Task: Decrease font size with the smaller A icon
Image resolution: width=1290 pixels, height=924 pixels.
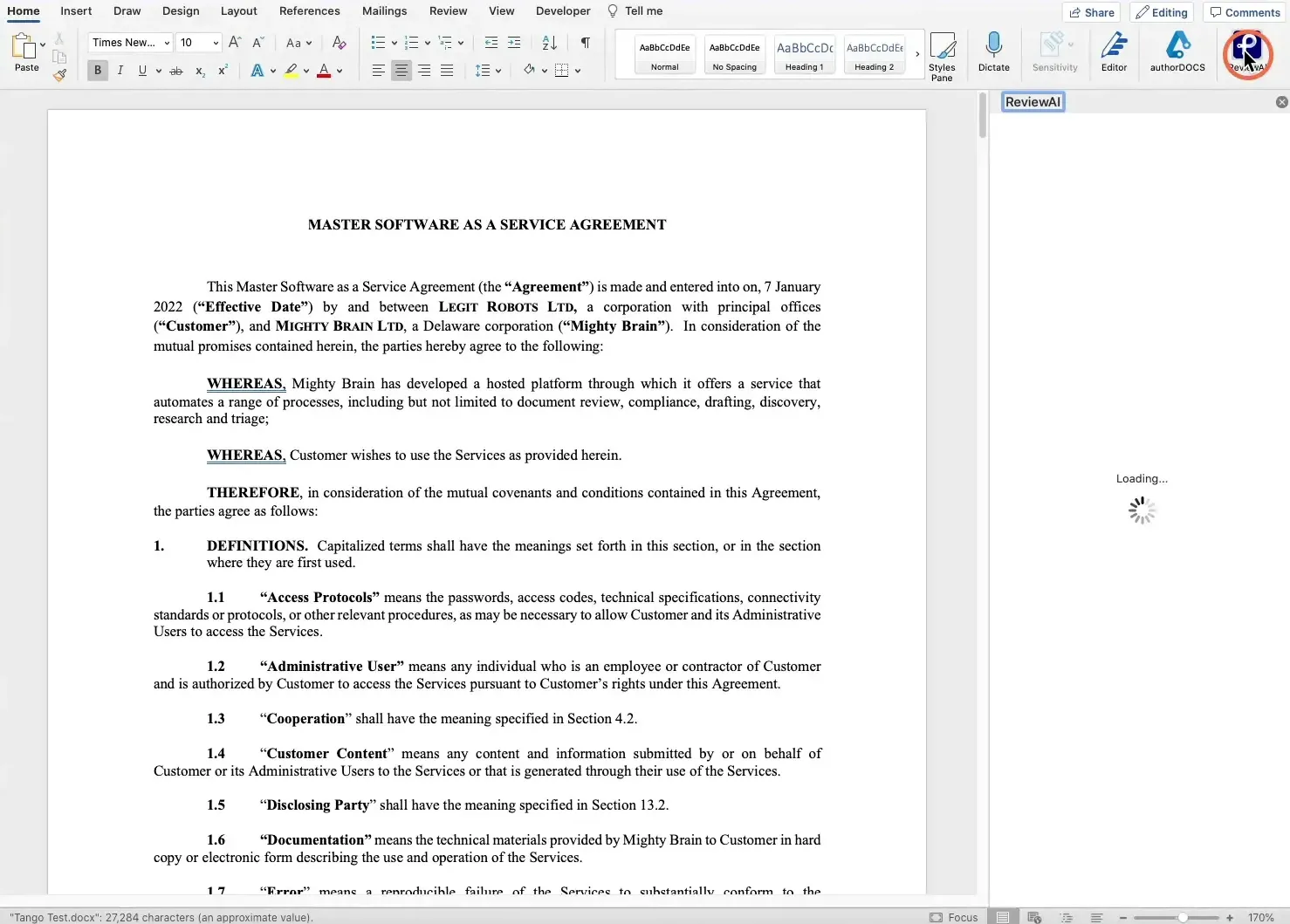Action: [257, 42]
